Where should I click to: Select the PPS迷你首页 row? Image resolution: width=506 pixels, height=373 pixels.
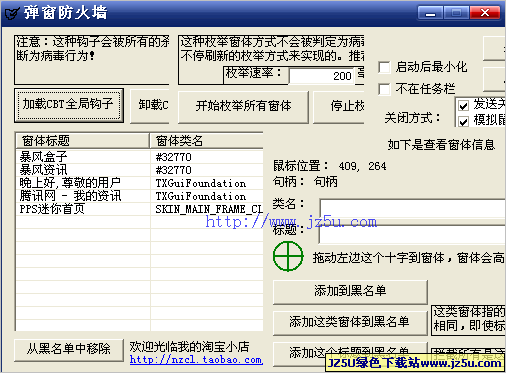pos(139,209)
